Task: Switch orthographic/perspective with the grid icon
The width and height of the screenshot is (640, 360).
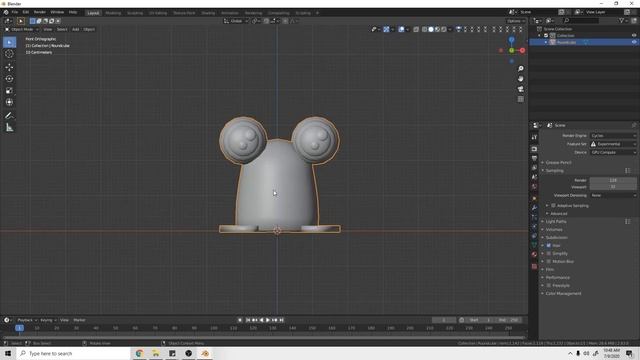Action: 520,99
